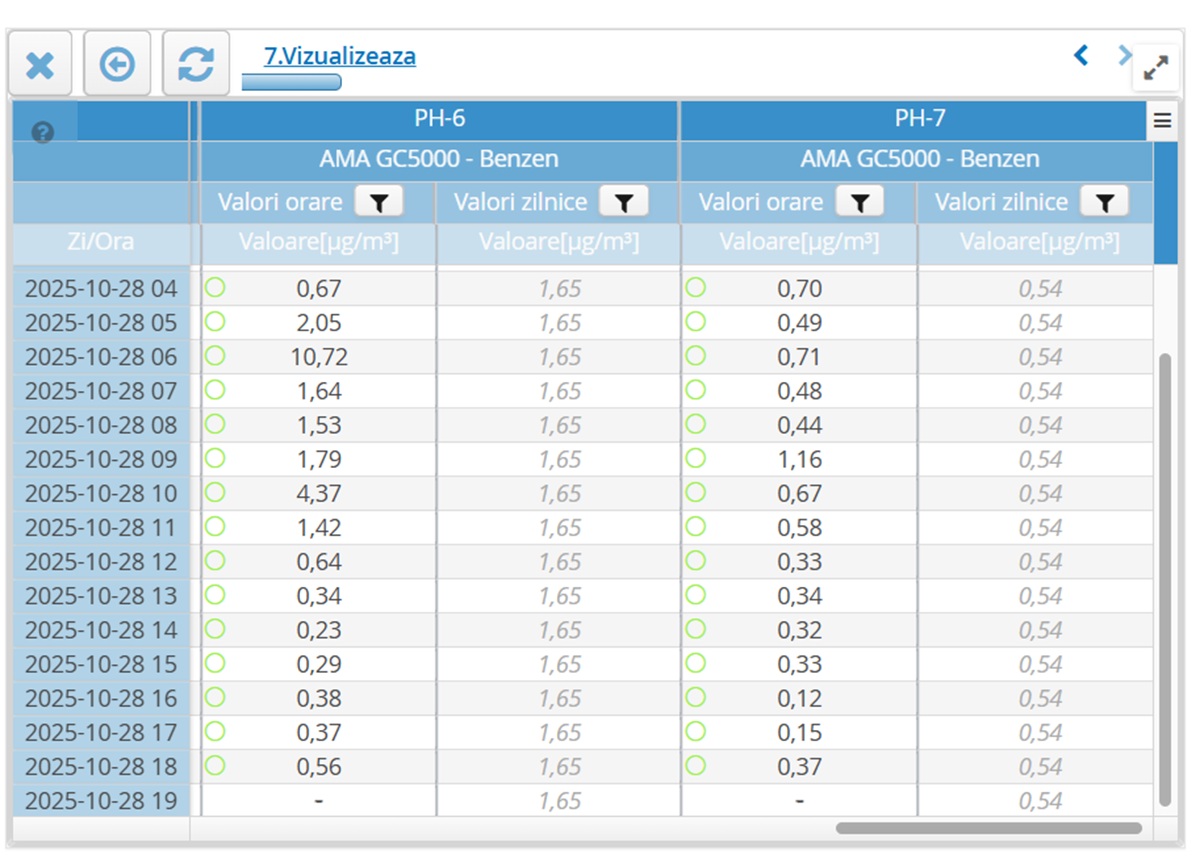Open filter for PH-6 Valori orare
1200x863 pixels.
(x=379, y=202)
